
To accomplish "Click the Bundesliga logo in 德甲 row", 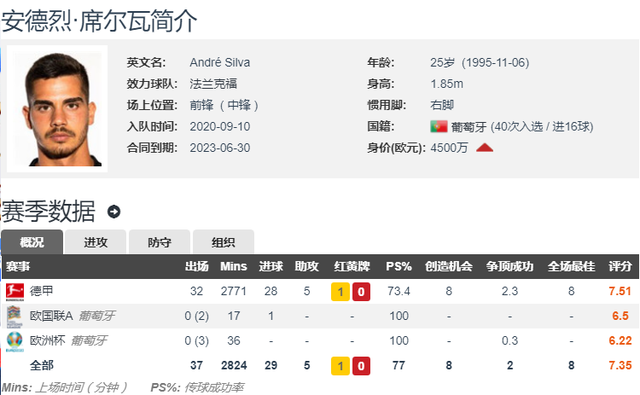I will click(x=15, y=292).
